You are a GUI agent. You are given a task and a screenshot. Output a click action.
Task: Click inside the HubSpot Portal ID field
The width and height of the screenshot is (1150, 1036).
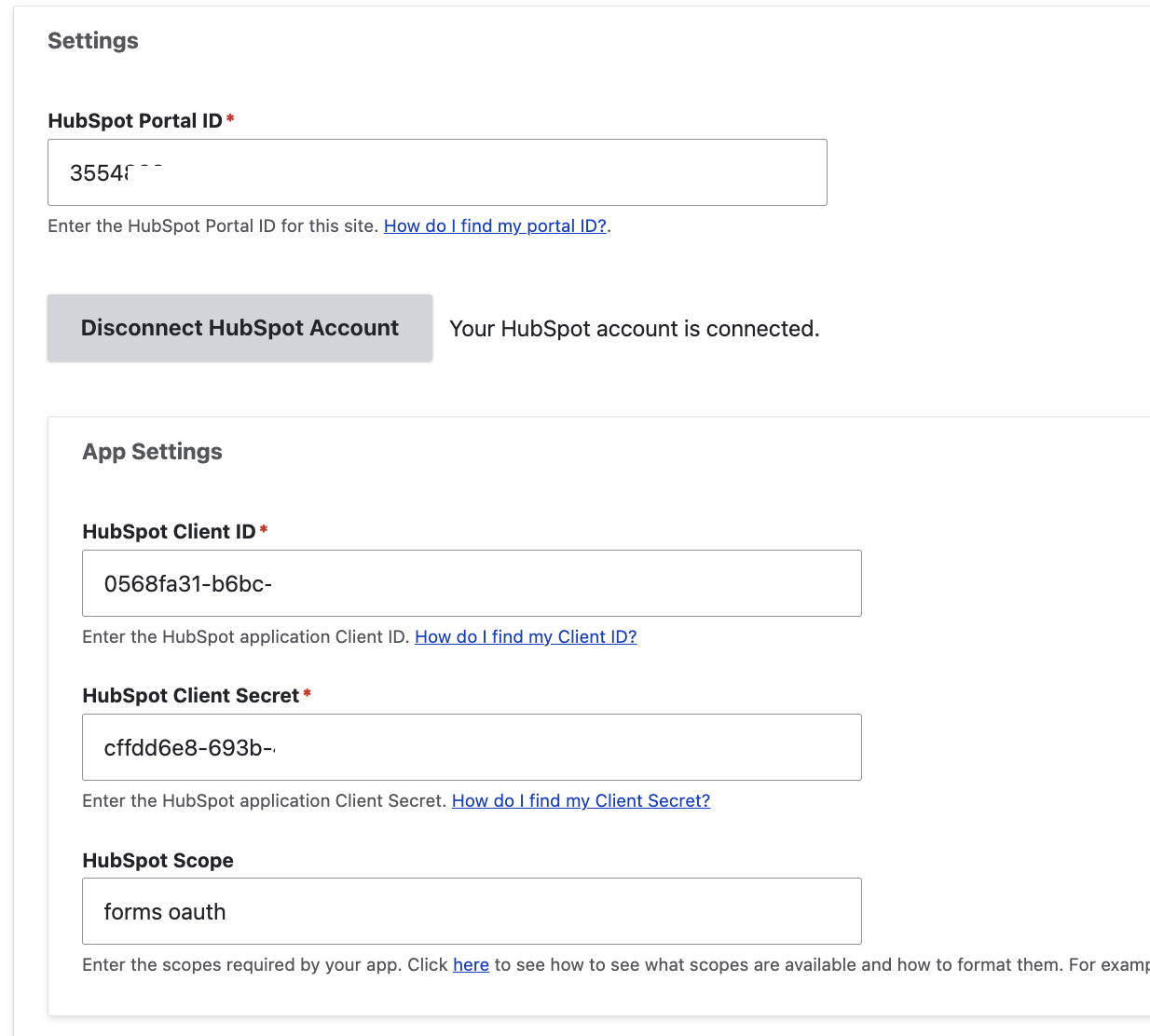point(436,171)
